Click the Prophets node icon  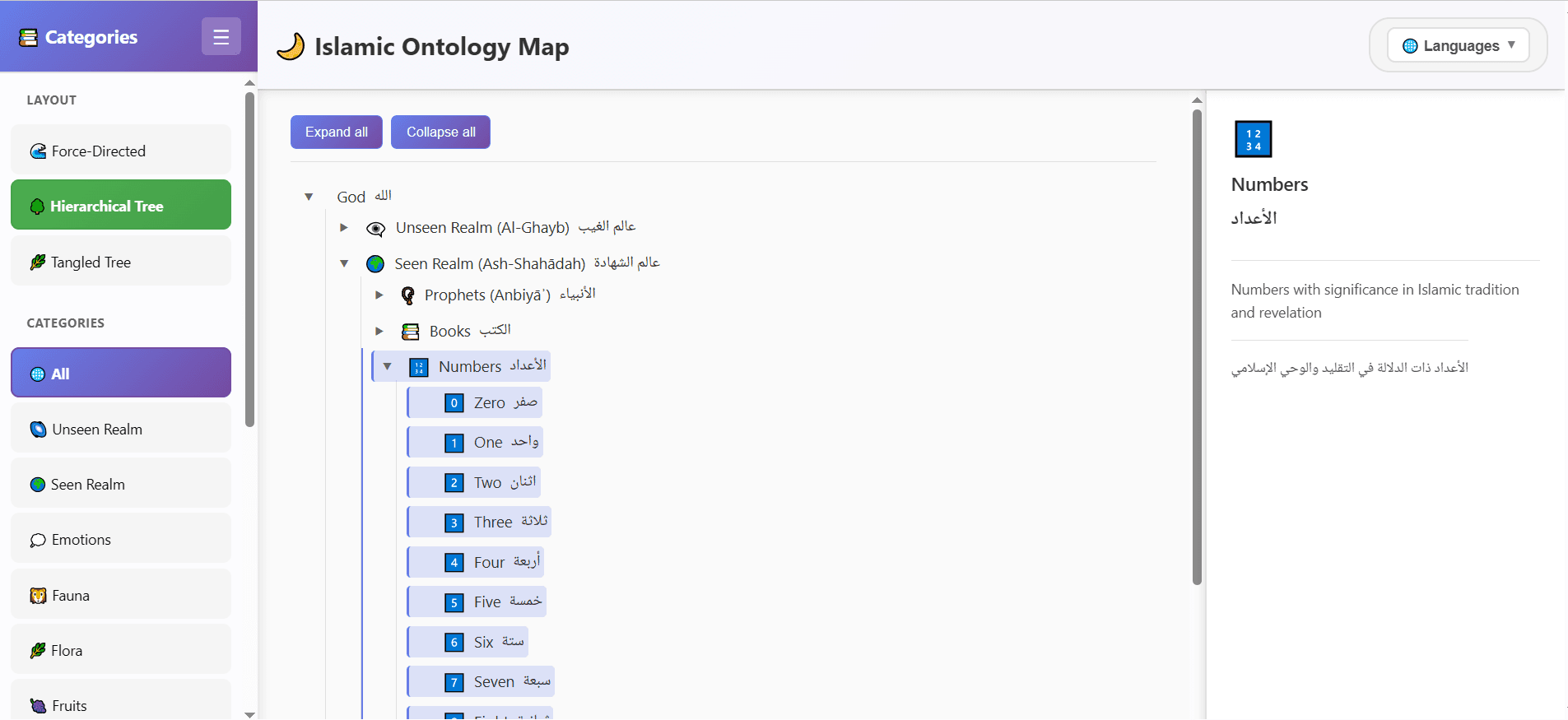coord(407,295)
